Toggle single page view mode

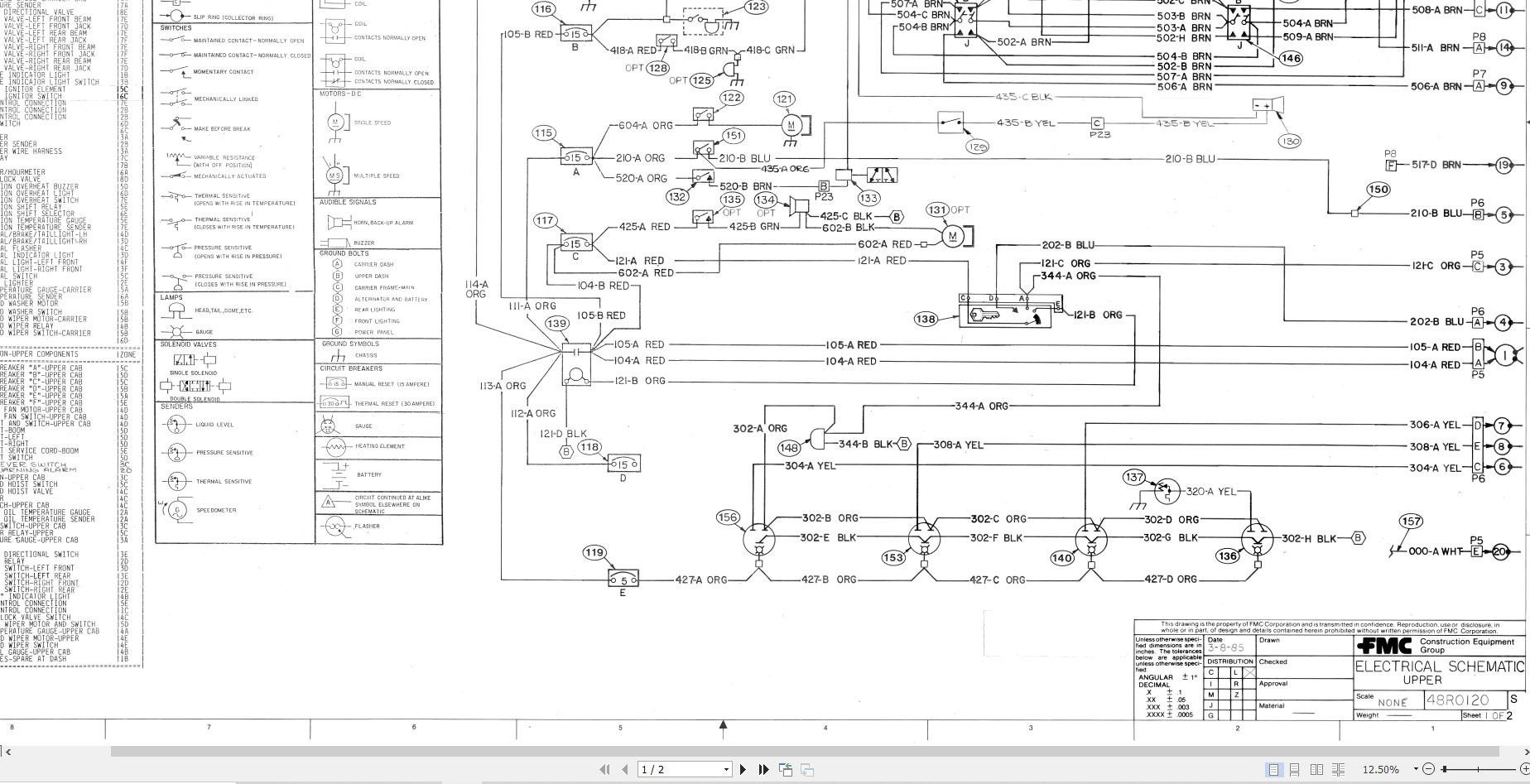pyautogui.click(x=1275, y=769)
